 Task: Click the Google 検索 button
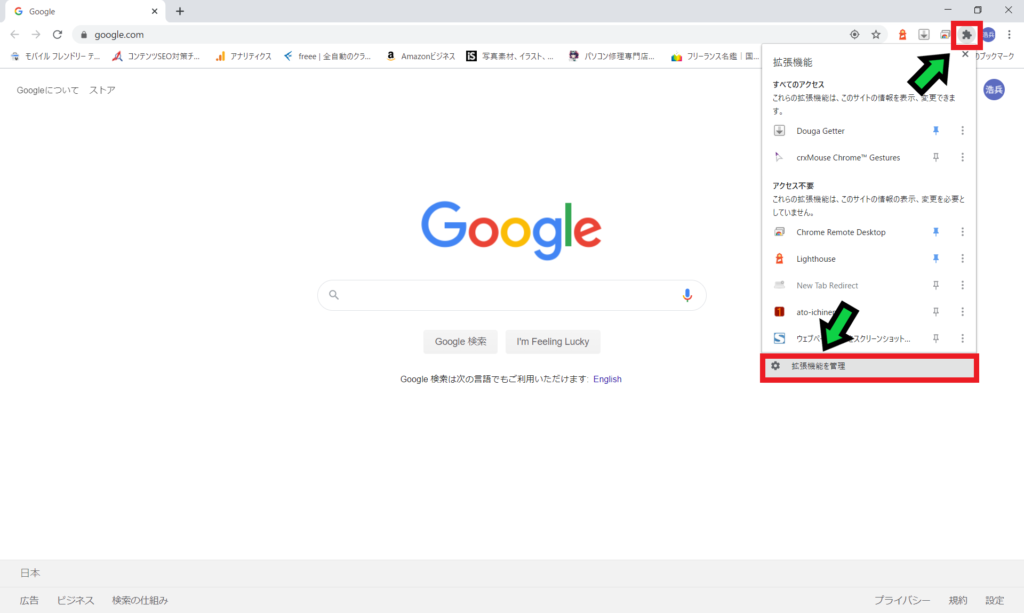[x=460, y=342]
